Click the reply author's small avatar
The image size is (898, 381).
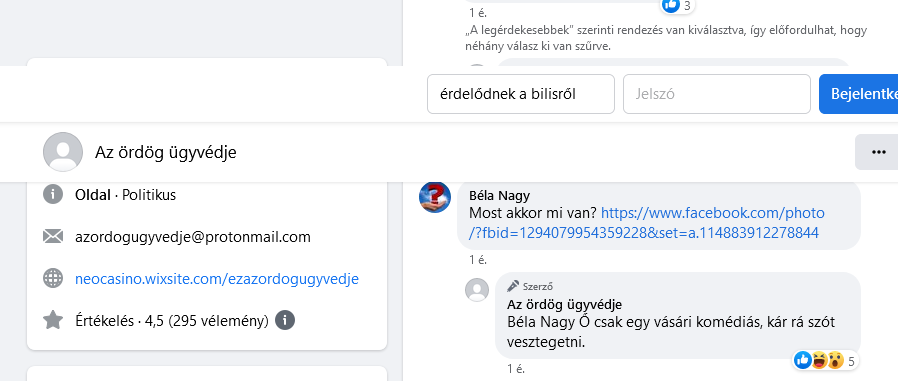[x=477, y=290]
